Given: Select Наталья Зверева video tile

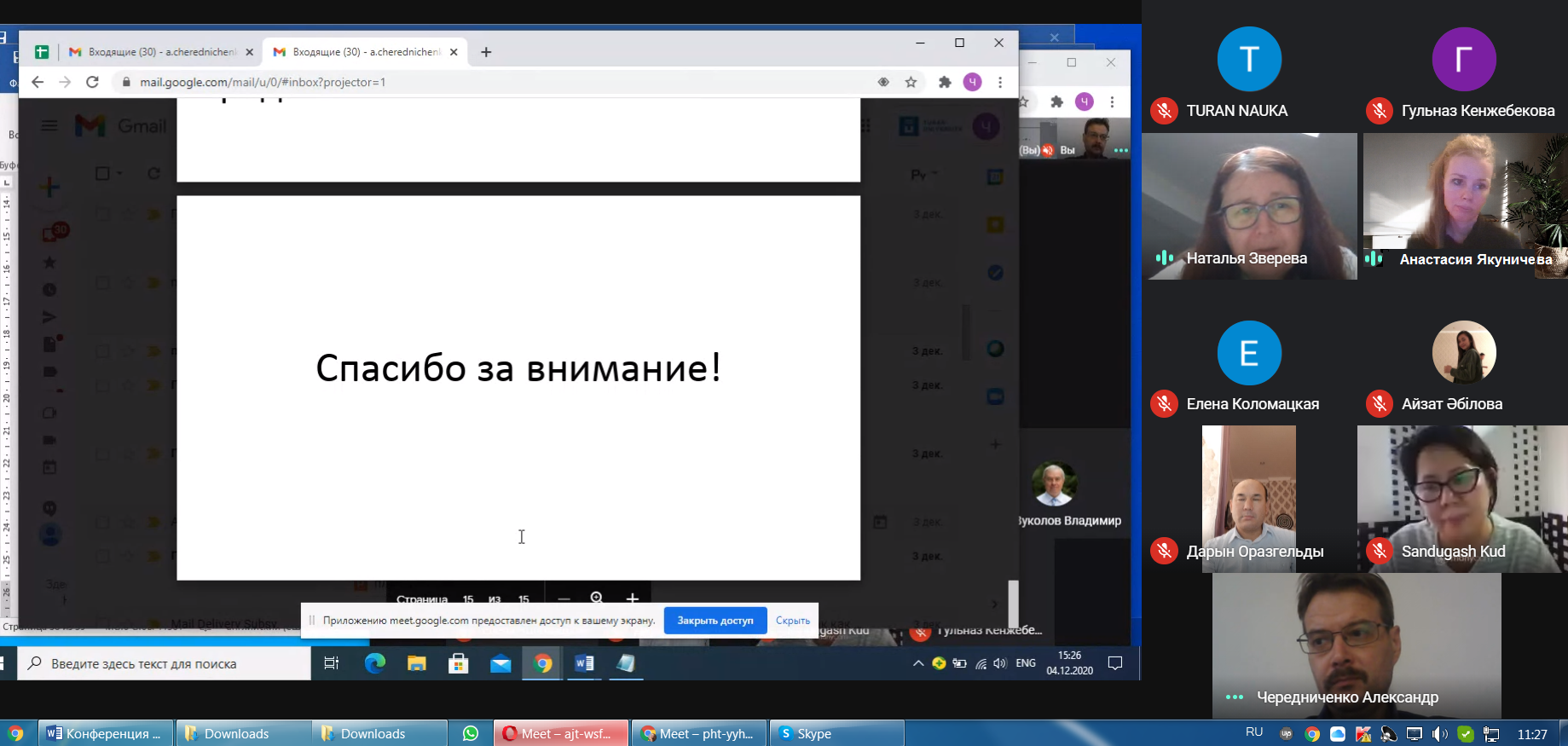Looking at the screenshot, I should coord(1249,206).
